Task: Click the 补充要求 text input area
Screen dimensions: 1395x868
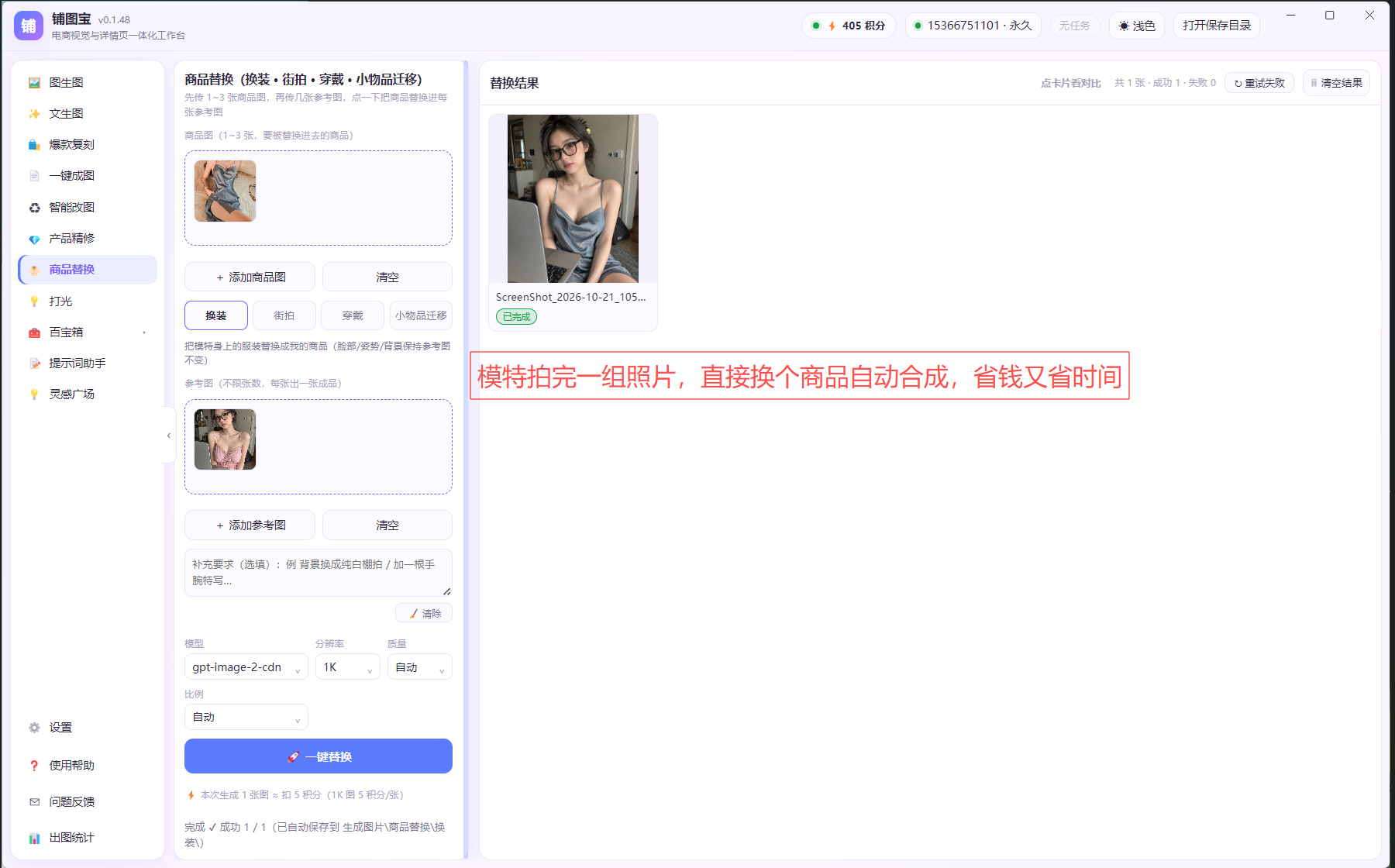Action: [x=319, y=573]
